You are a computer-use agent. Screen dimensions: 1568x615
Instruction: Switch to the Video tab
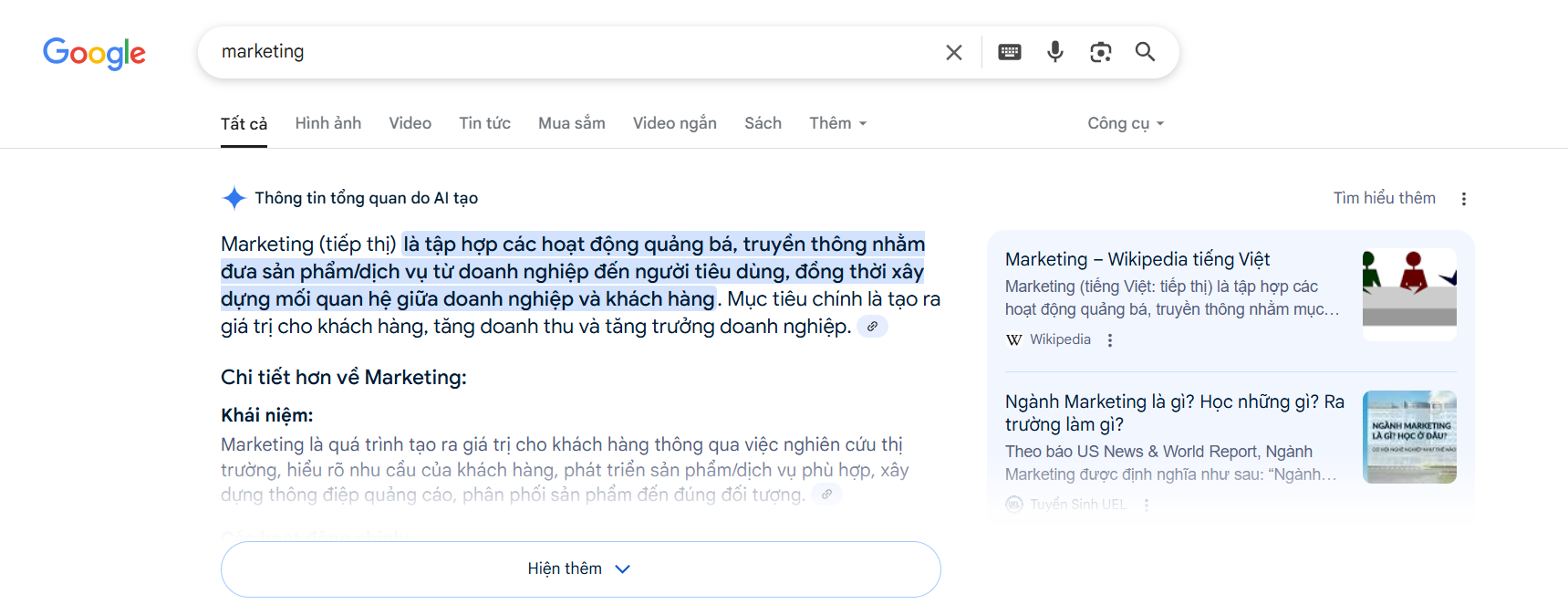(410, 123)
